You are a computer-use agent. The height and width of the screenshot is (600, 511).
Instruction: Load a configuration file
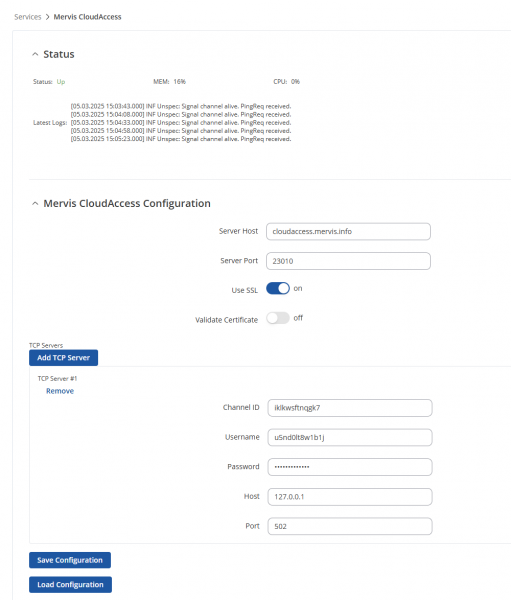tap(70, 585)
